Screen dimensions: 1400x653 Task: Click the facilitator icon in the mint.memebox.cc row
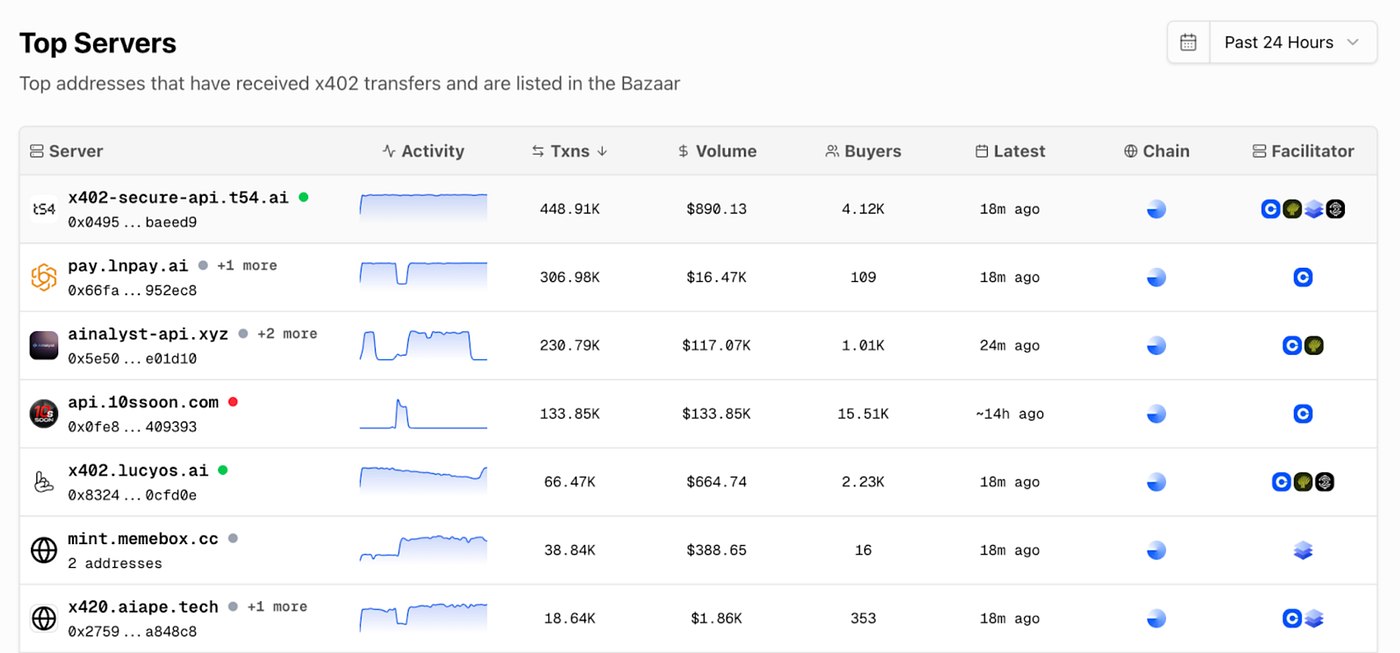(1302, 550)
